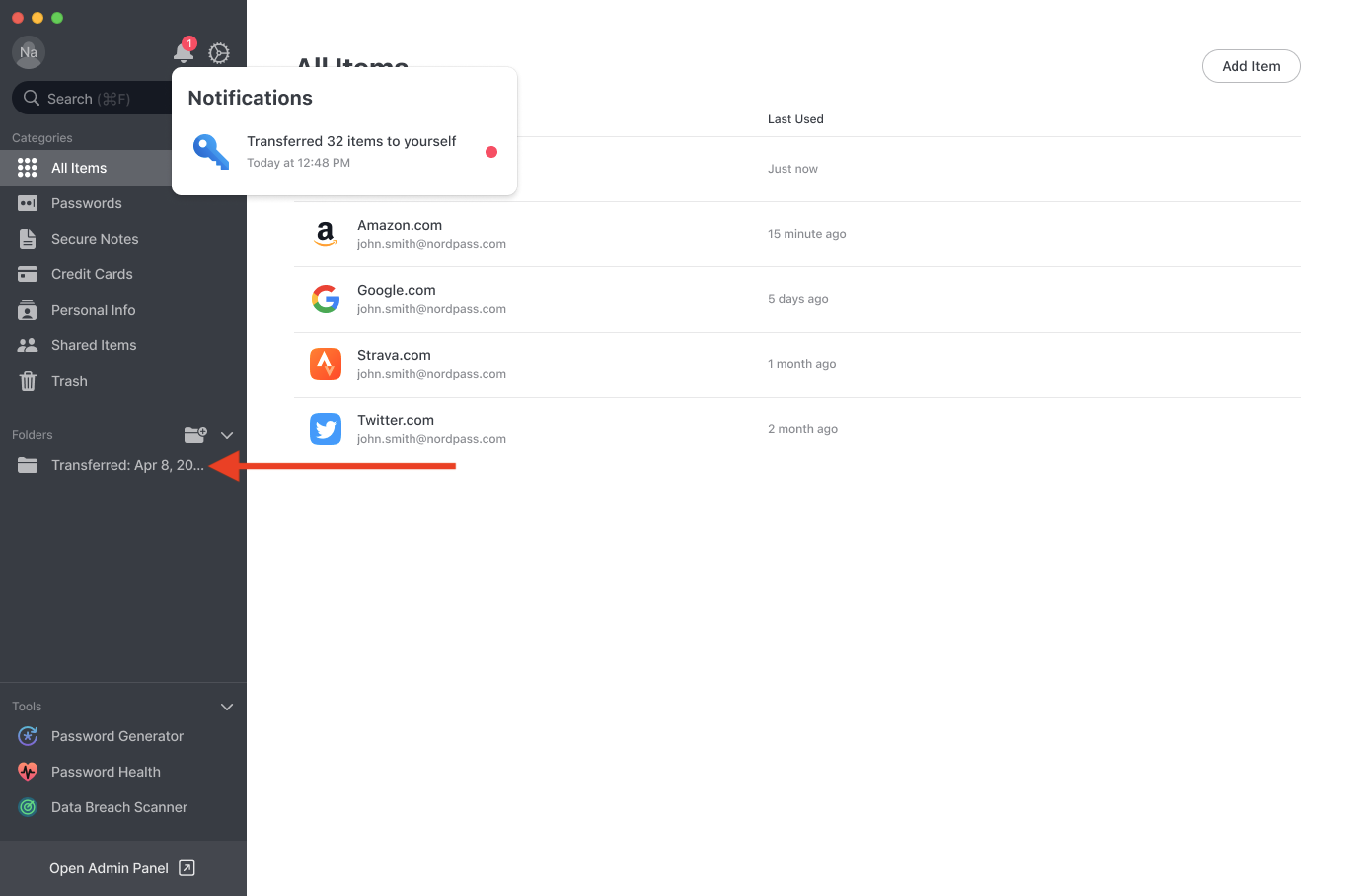Open the Personal Info category
1348x896 pixels.
pyautogui.click(x=123, y=310)
